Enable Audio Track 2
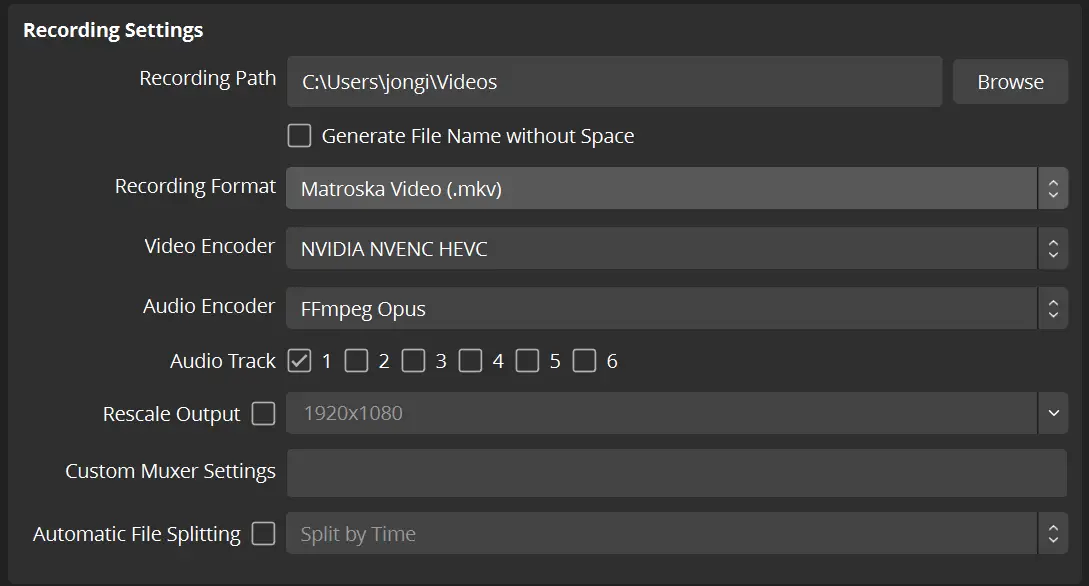Image resolution: width=1089 pixels, height=586 pixels. (356, 361)
